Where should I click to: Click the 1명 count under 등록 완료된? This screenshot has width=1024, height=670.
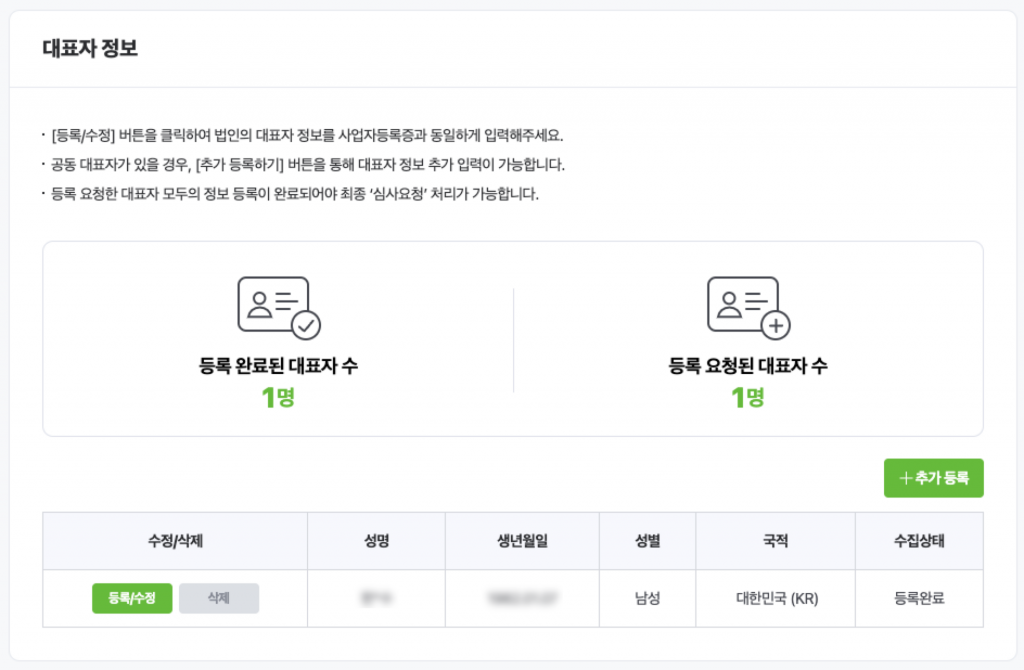278,397
